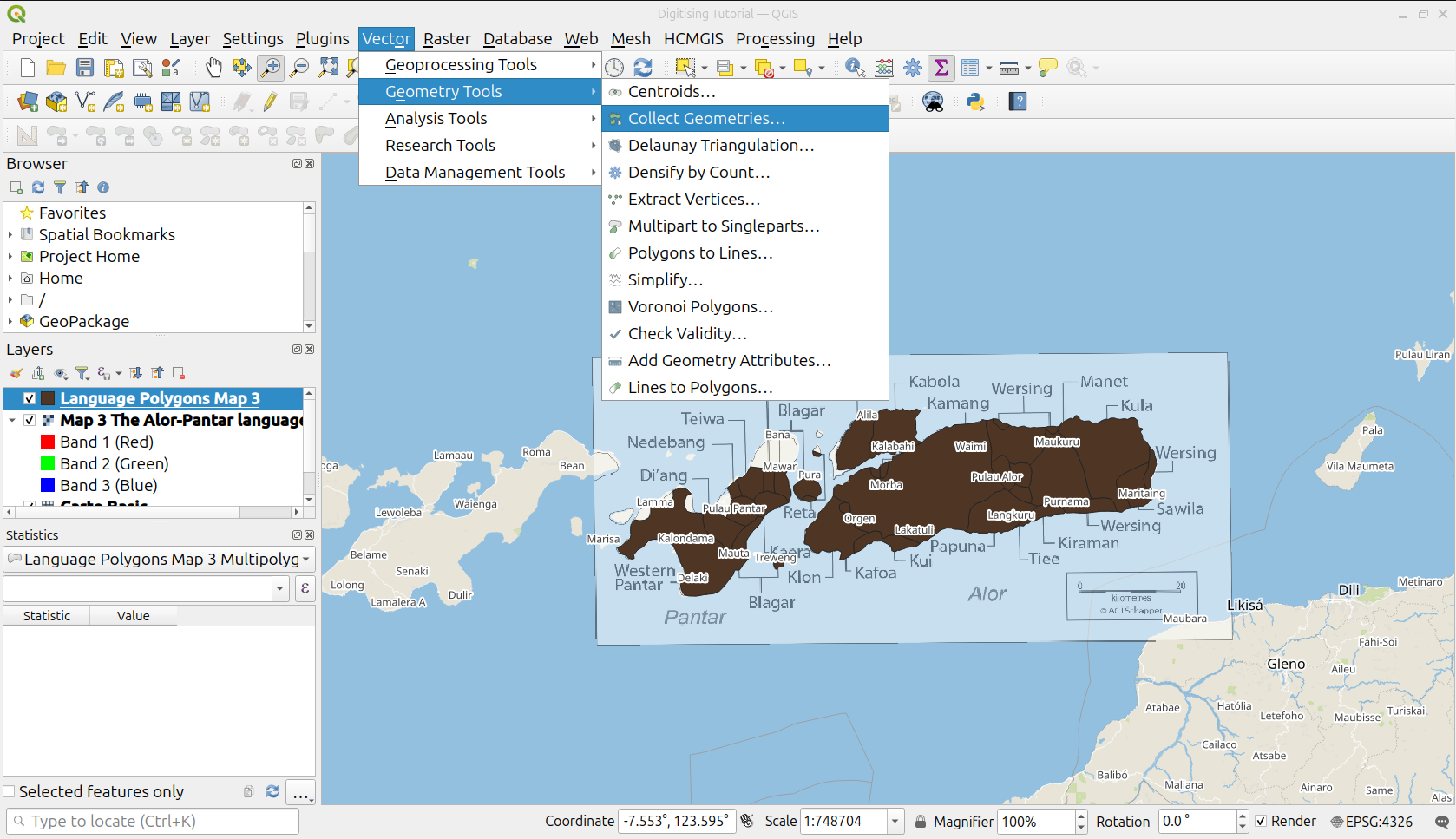Click the Identify Features tool
The width and height of the screenshot is (1456, 839).
point(854,68)
